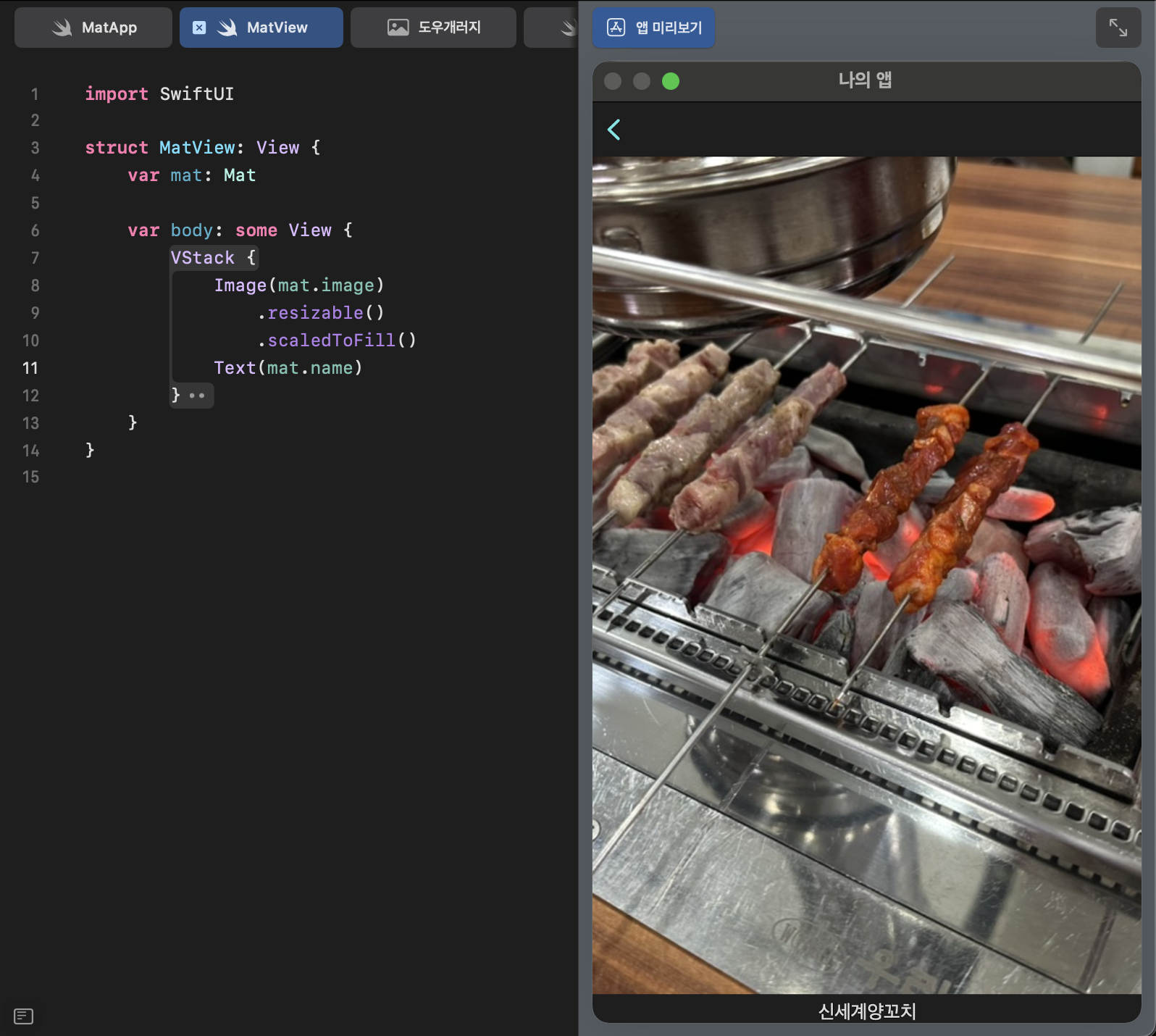Open the partially hidden Swift file tab
1156x1036 pixels.
(x=552, y=28)
